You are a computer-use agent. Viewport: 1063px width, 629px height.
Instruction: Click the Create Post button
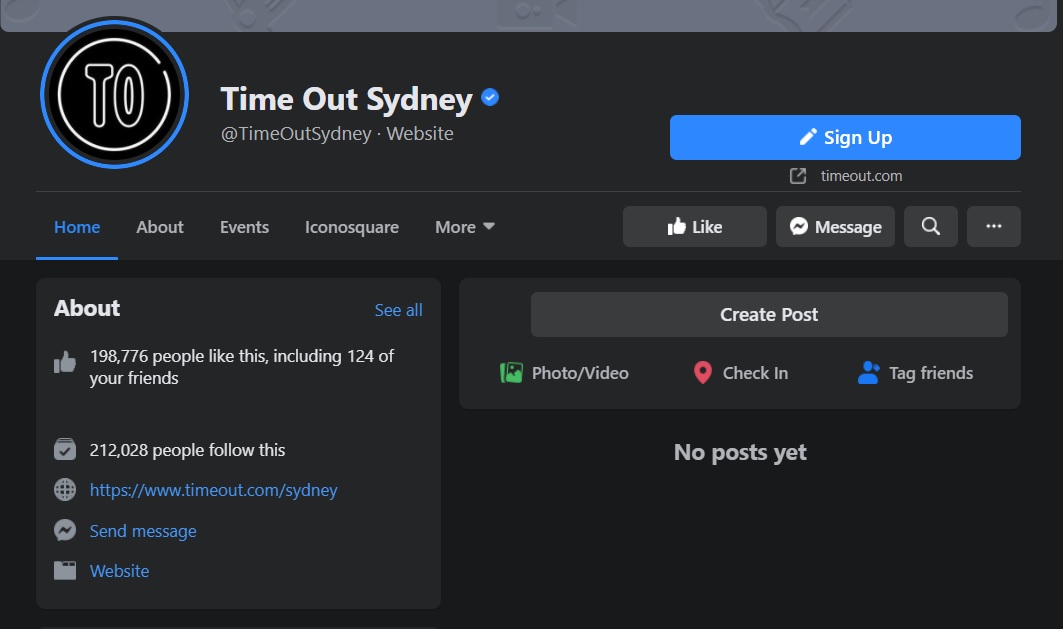(769, 314)
